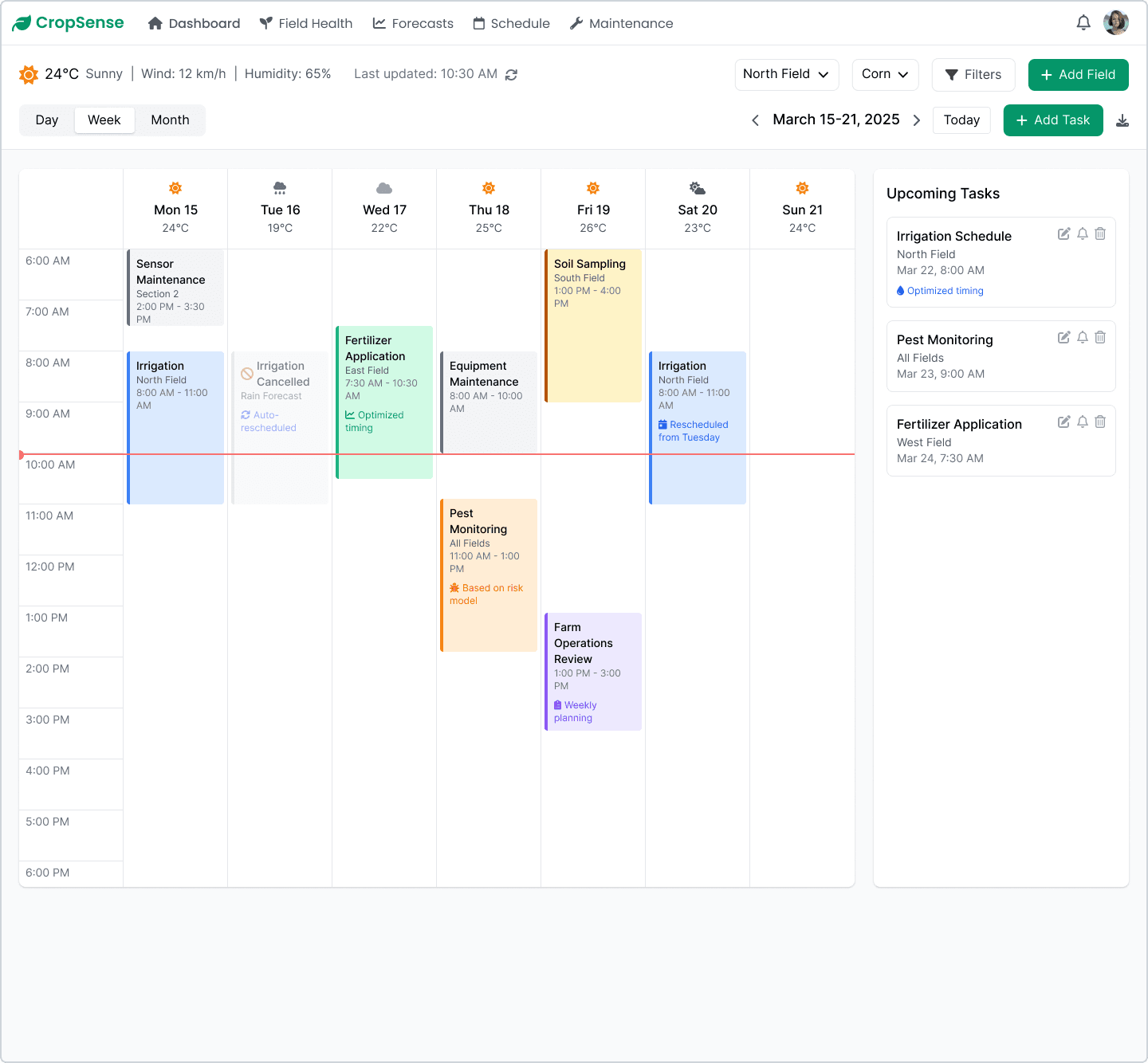The width and height of the screenshot is (1148, 1063).
Task: Set reminder bell for Fertilizer Application task
Action: click(1082, 422)
